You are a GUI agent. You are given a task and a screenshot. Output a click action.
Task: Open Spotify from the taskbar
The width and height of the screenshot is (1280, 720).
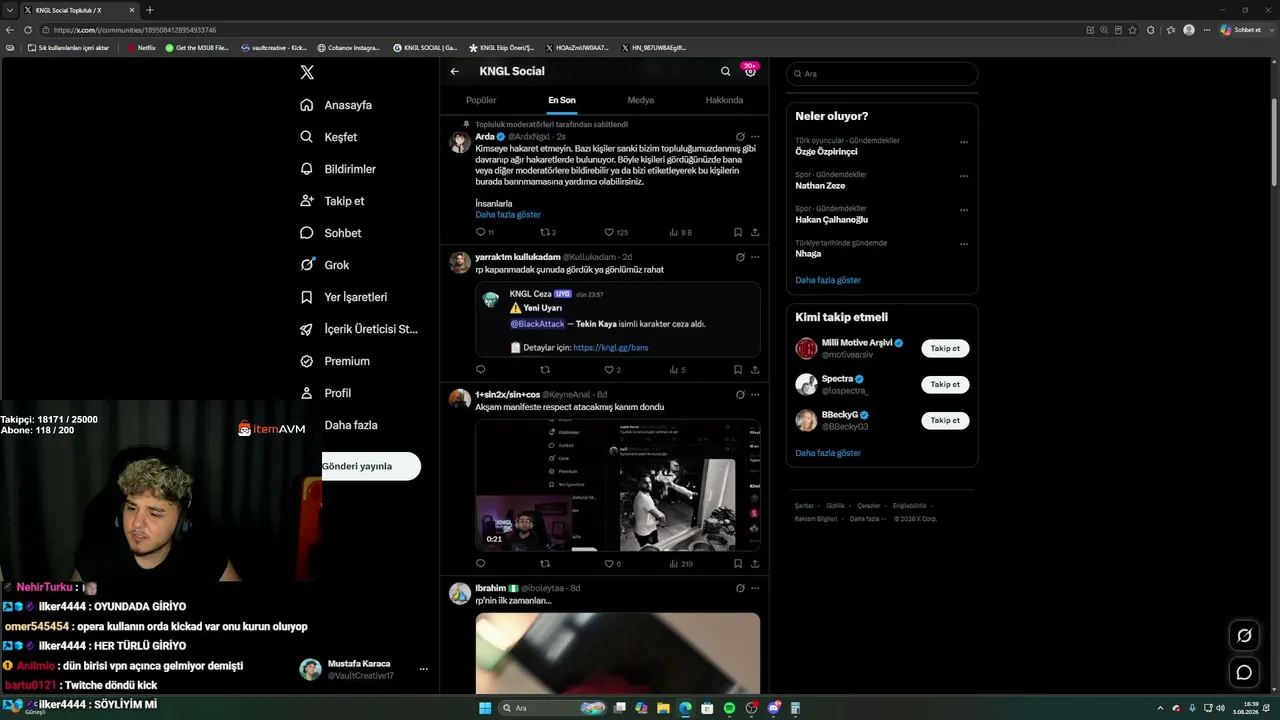click(729, 708)
